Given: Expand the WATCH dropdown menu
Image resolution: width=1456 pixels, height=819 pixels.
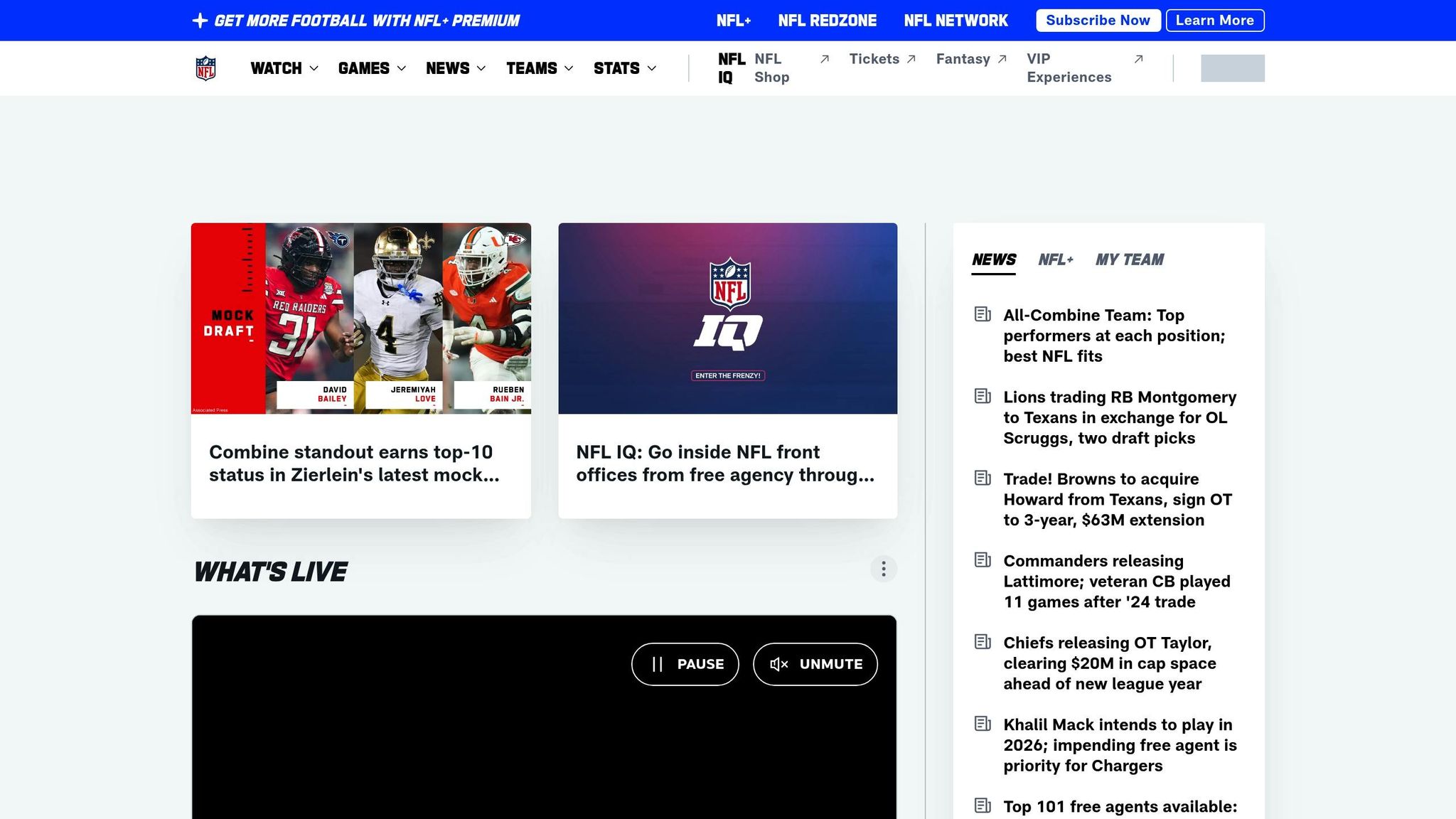Looking at the screenshot, I should click(283, 68).
